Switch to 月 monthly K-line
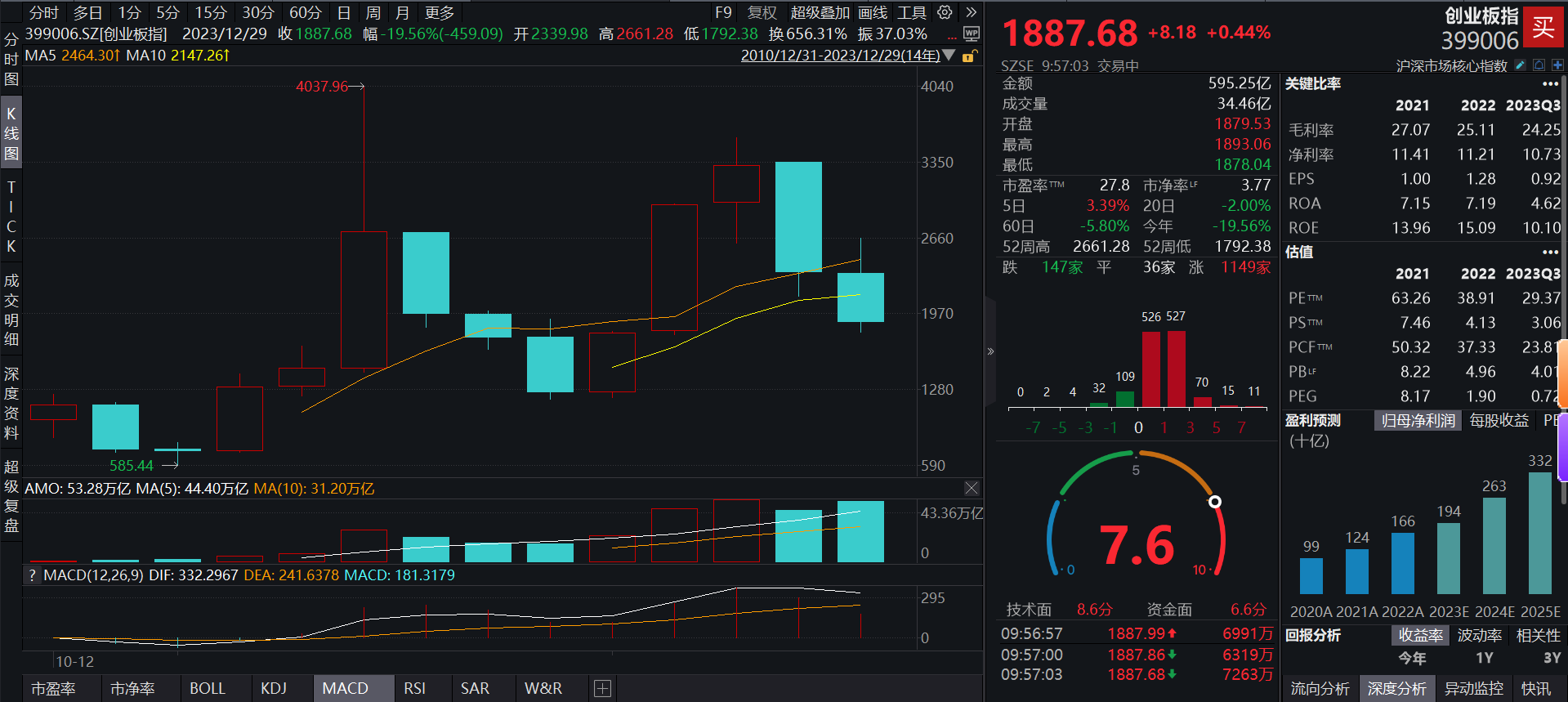This screenshot has width=1568, height=702. 402,12
